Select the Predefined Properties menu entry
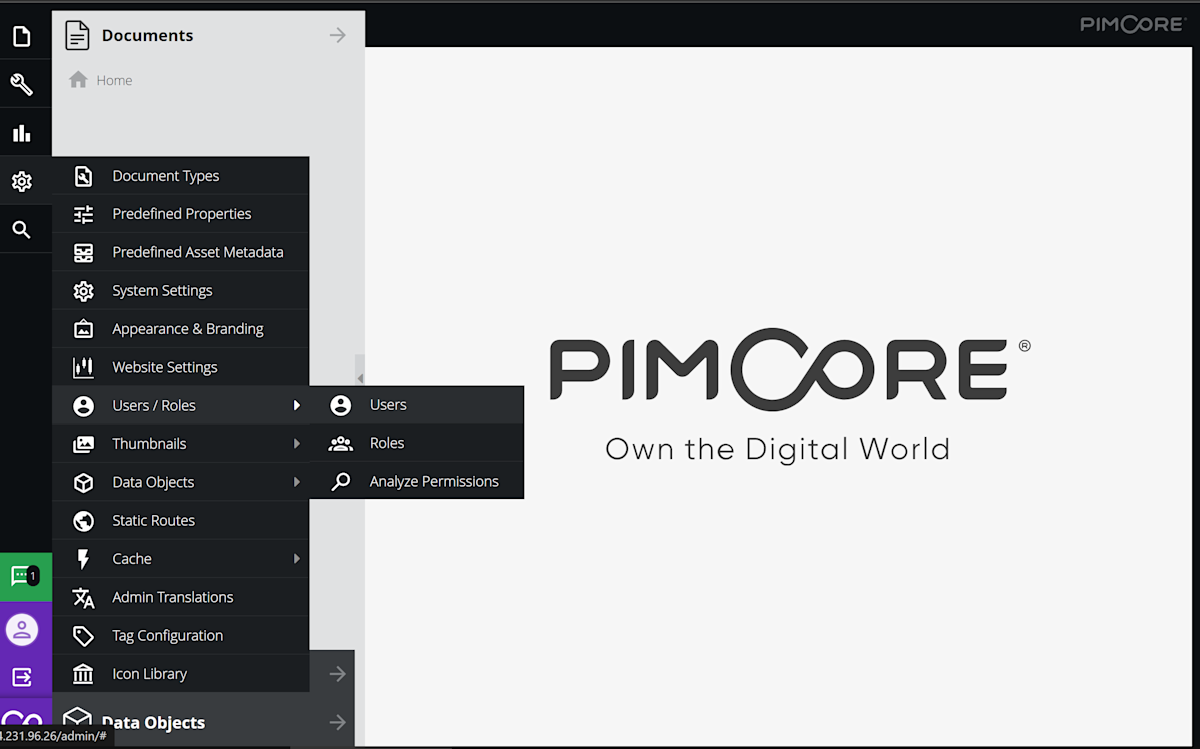Viewport: 1200px width, 749px height. (181, 214)
